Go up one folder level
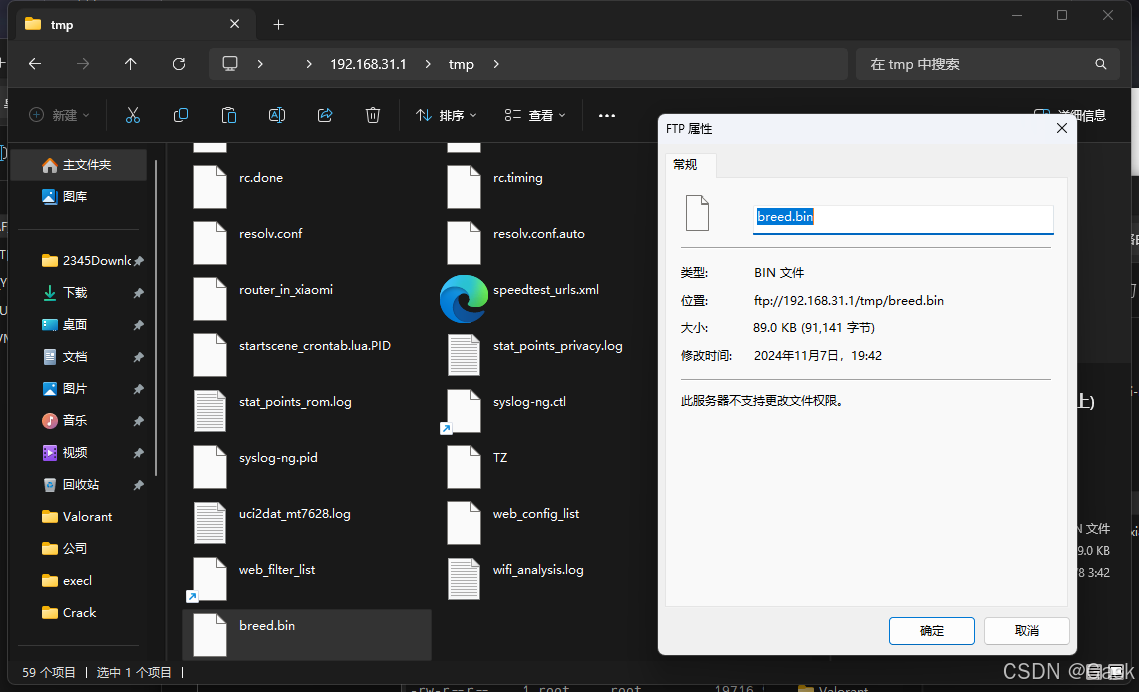Image resolution: width=1139 pixels, height=692 pixels. [x=131, y=64]
